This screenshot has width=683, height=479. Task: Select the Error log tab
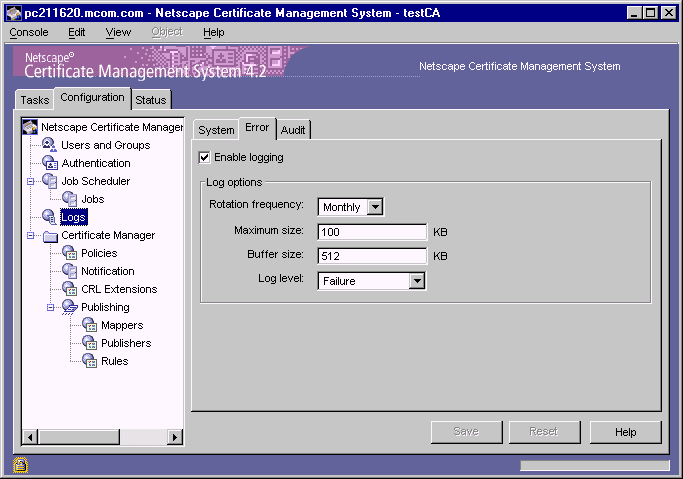[x=257, y=128]
